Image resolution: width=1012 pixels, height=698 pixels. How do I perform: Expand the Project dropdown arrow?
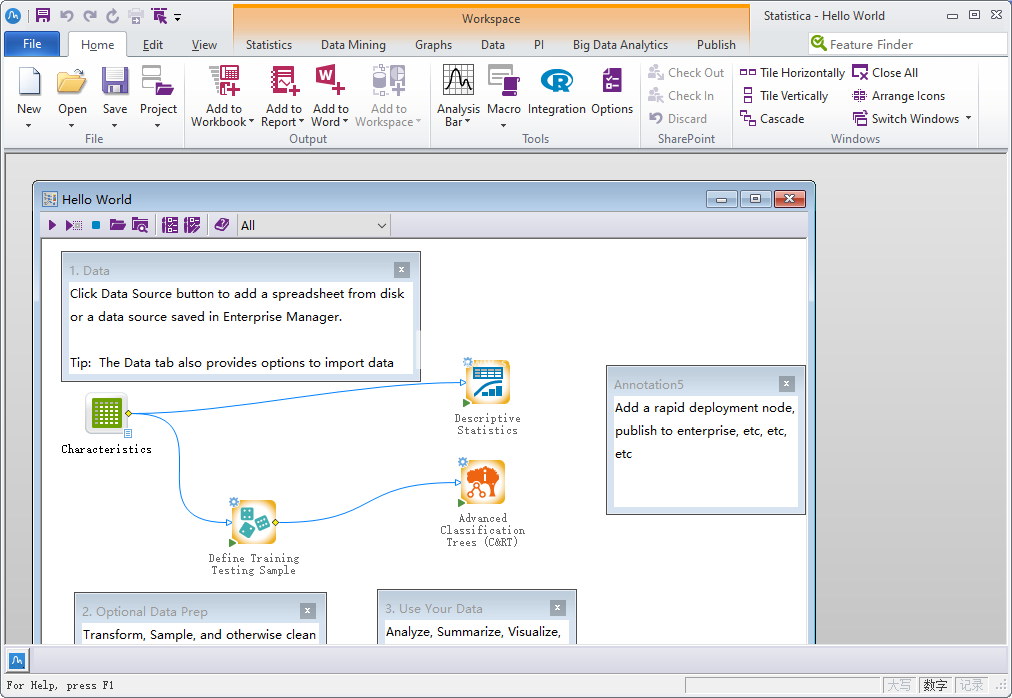(158, 125)
